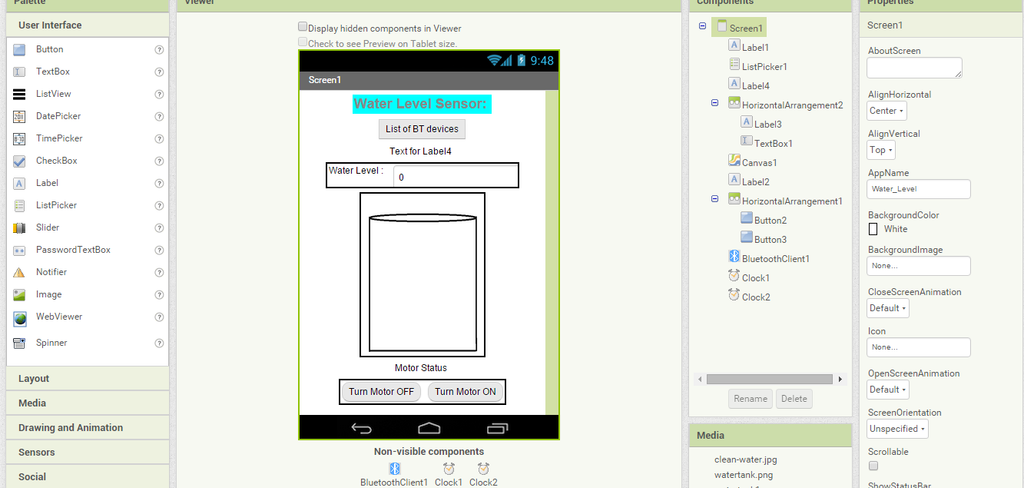Click the List of BT devices button

tap(422, 129)
